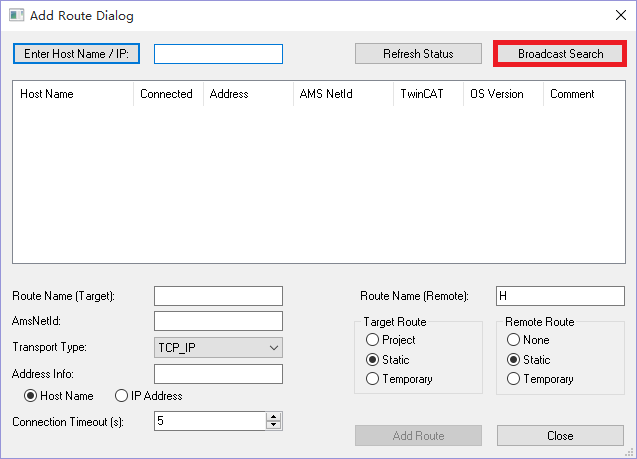Decrease Connection Timeout with down arrow
The image size is (637, 459).
coord(273,425)
